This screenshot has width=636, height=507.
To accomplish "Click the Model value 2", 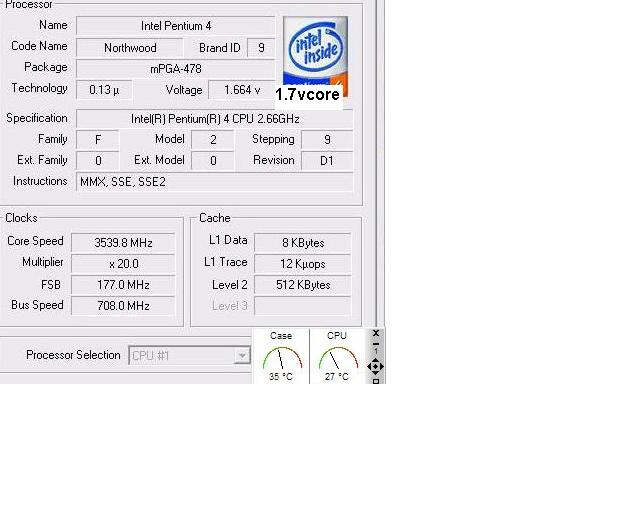I will click(213, 140).
